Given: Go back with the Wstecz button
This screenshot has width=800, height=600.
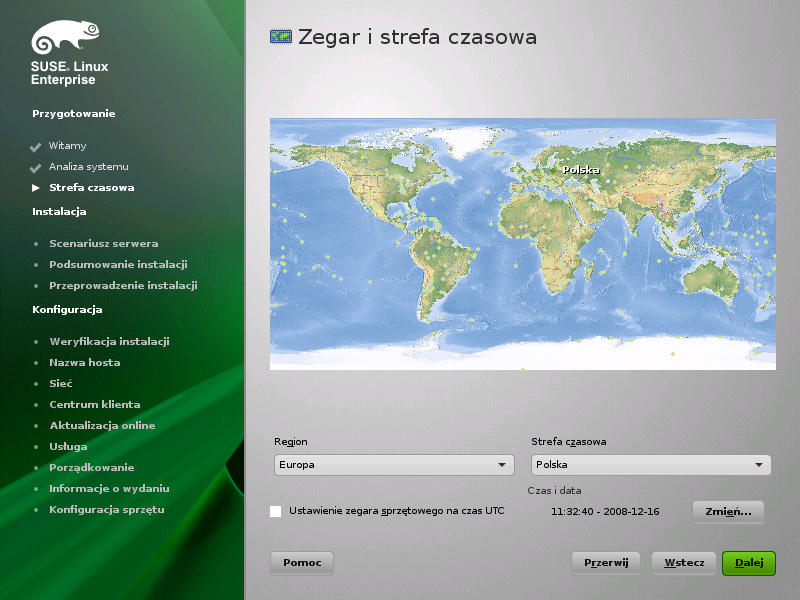Looking at the screenshot, I should [684, 563].
